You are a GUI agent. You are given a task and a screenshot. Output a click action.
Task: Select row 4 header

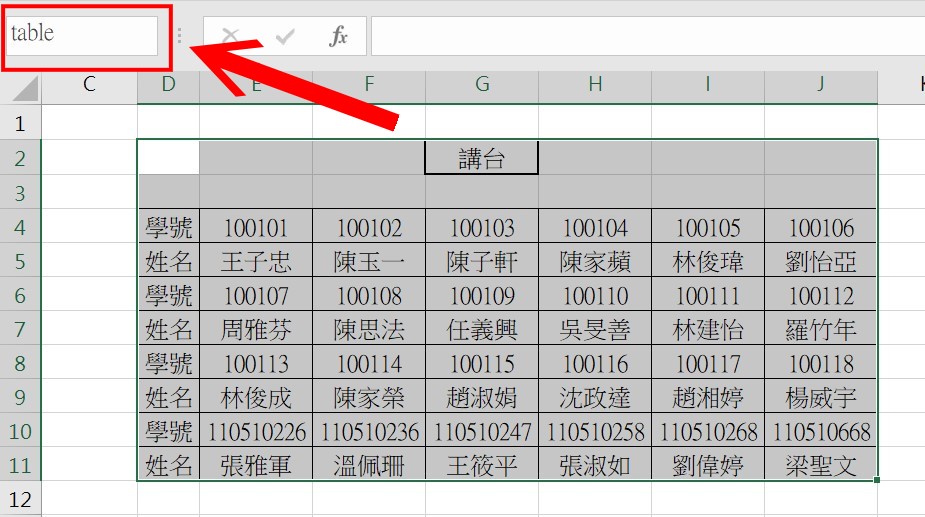point(20,226)
